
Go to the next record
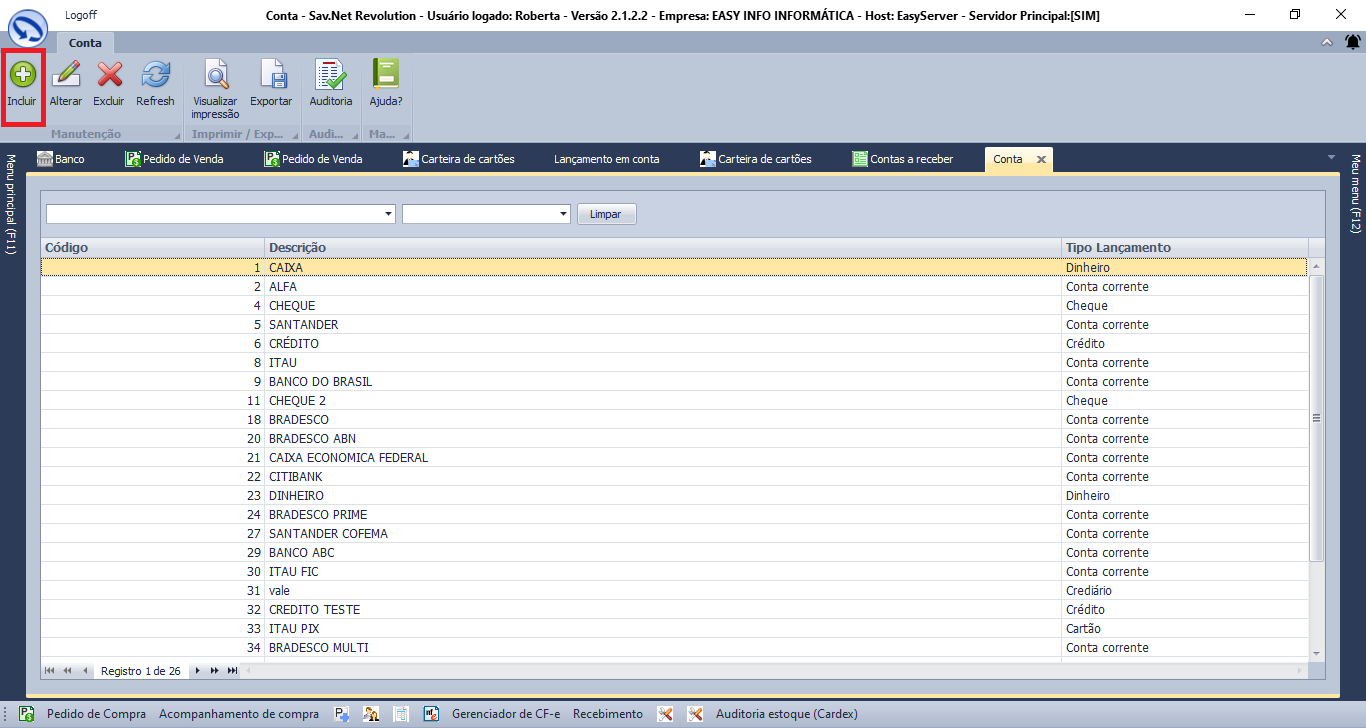(x=197, y=671)
